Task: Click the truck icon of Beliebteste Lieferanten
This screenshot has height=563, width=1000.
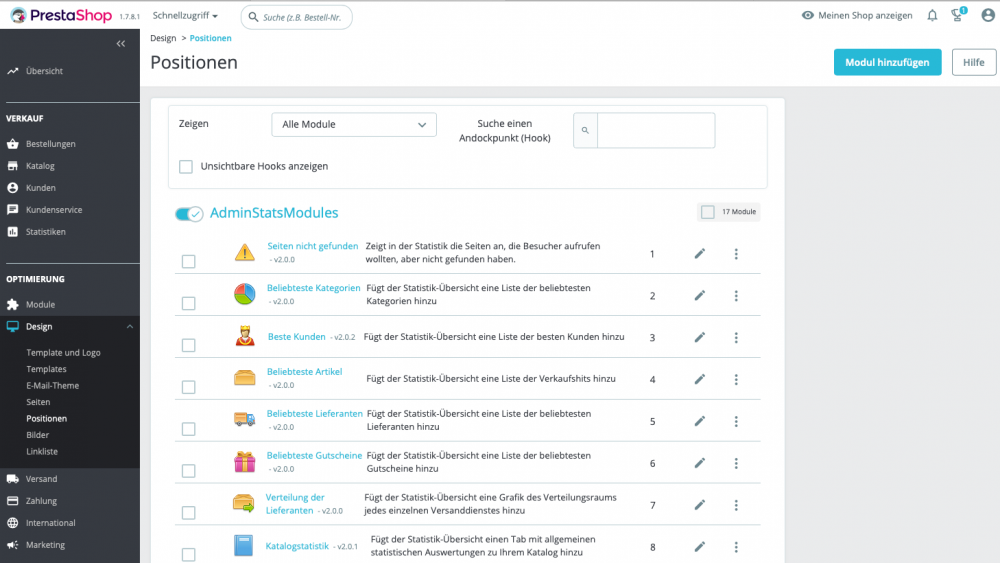Action: (244, 420)
